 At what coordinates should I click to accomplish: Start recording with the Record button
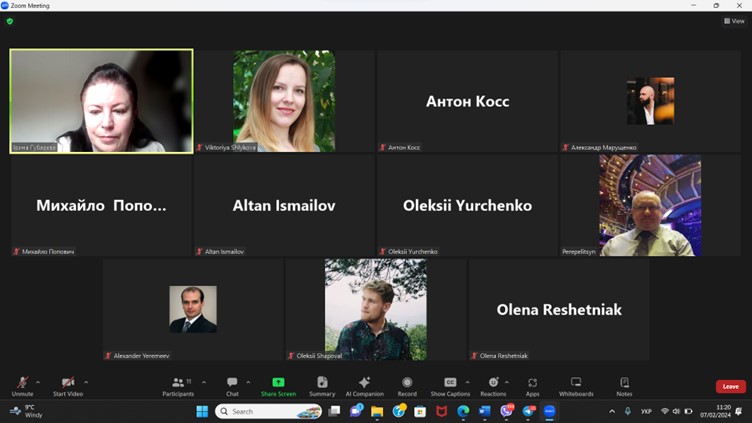tap(407, 385)
